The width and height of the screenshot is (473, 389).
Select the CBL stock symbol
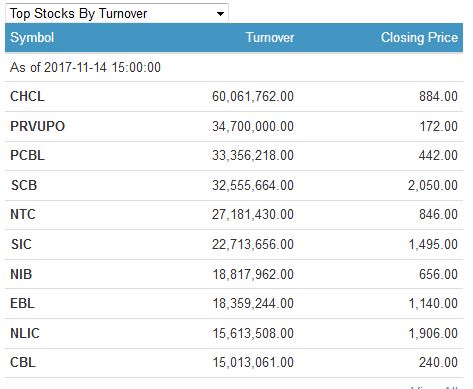(x=23, y=362)
